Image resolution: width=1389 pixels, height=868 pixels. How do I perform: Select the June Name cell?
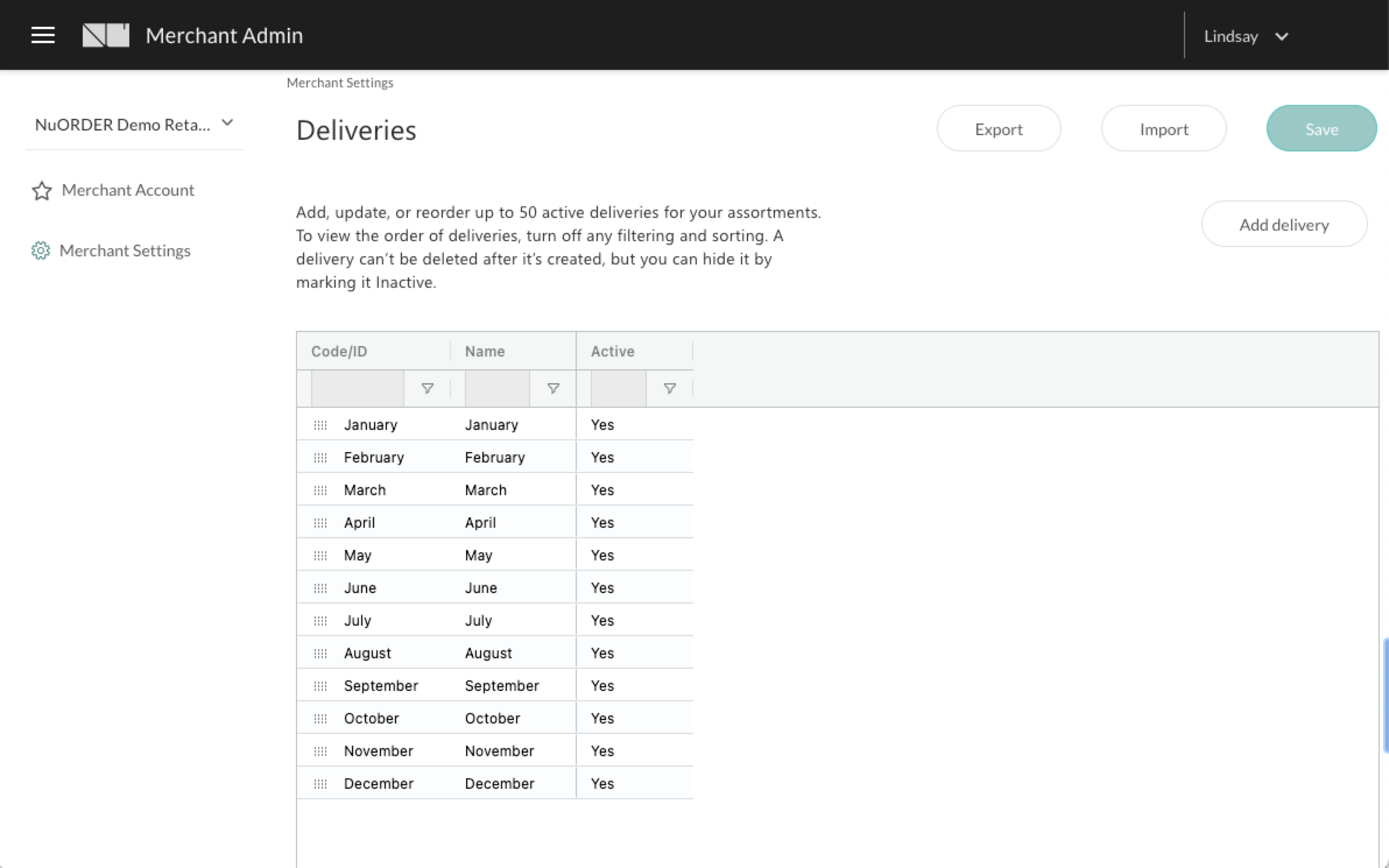pos(513,587)
